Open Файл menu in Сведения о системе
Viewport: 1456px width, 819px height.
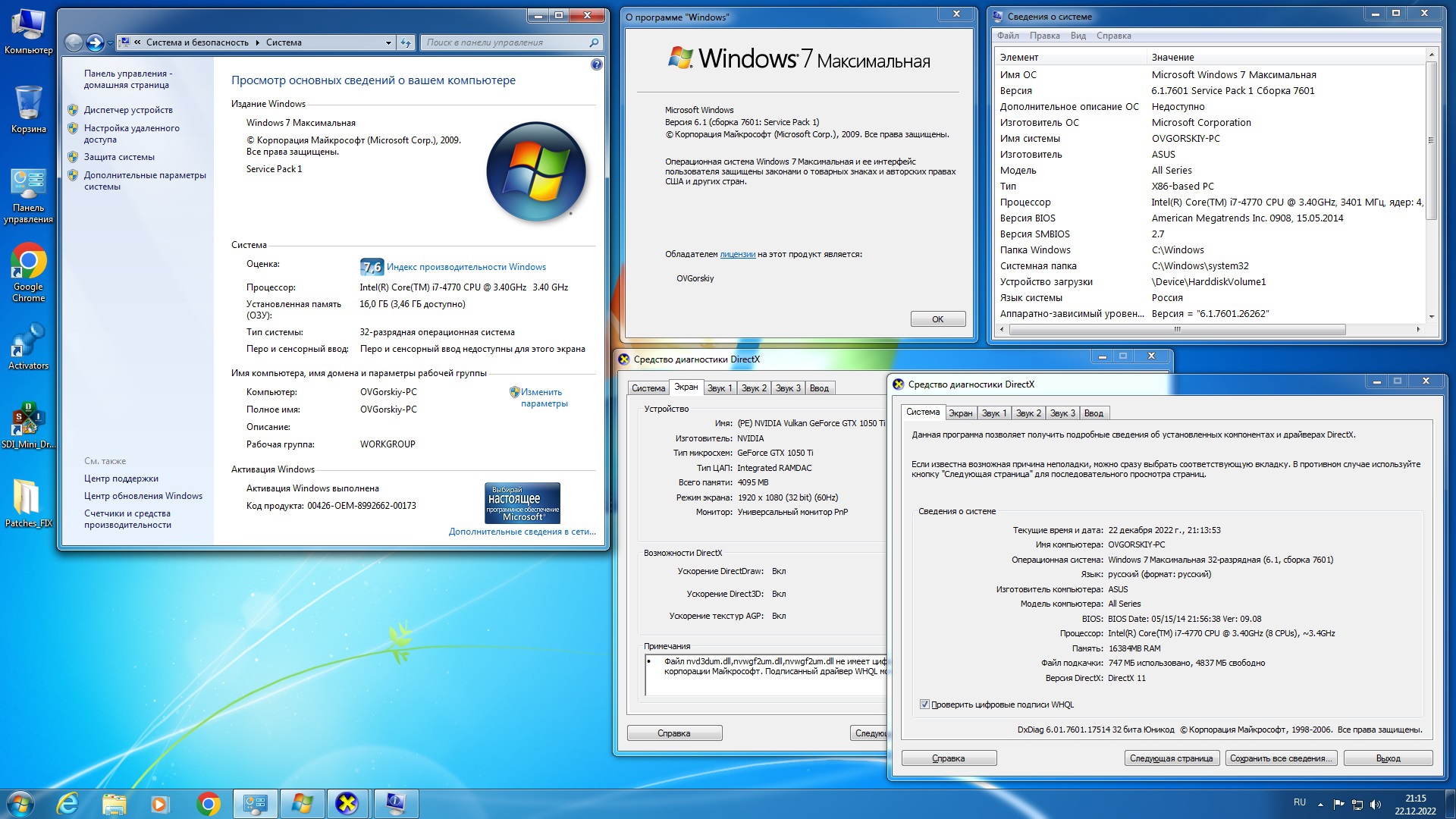click(1008, 36)
